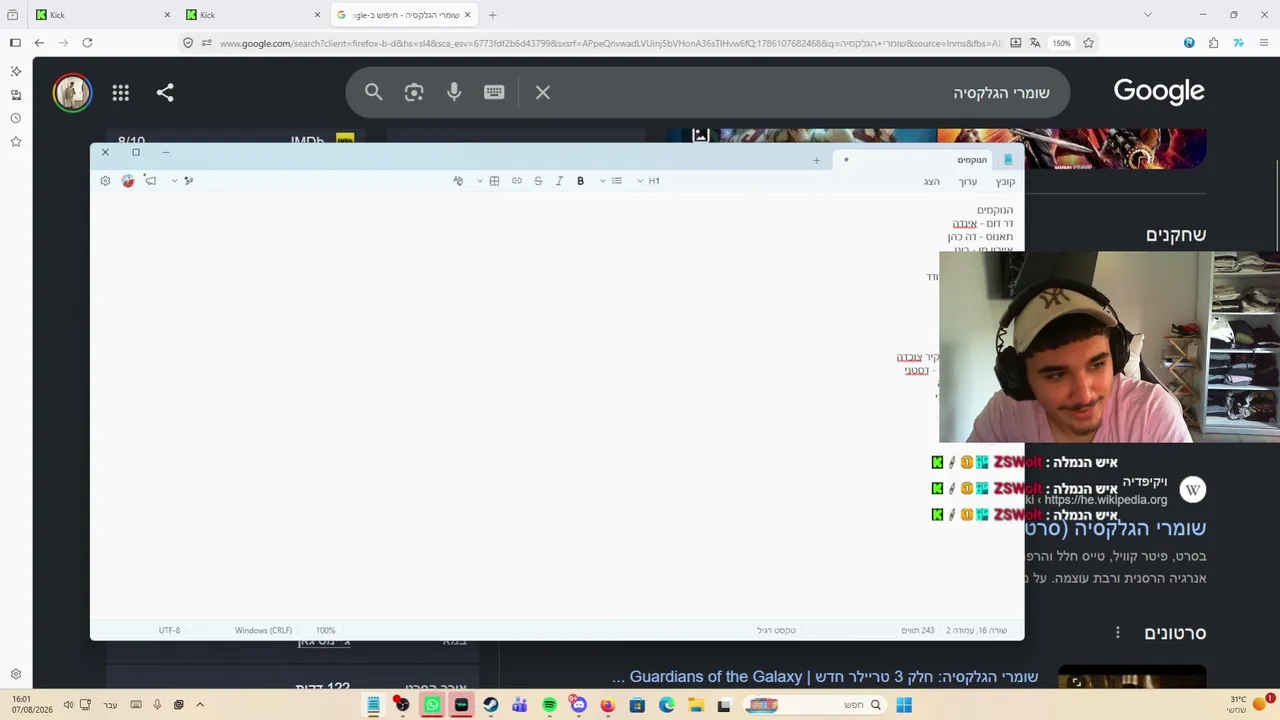
Task: Click the Firefox address bar URL
Action: pos(609,43)
